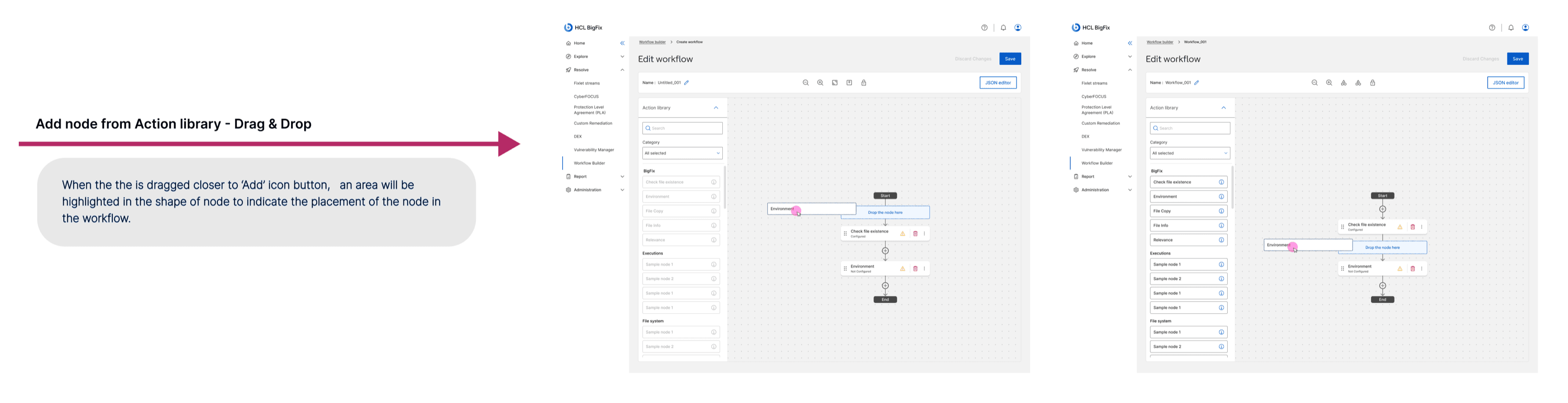
Task: Open Fixlet streams on Create workflow screen
Action: (x=587, y=84)
